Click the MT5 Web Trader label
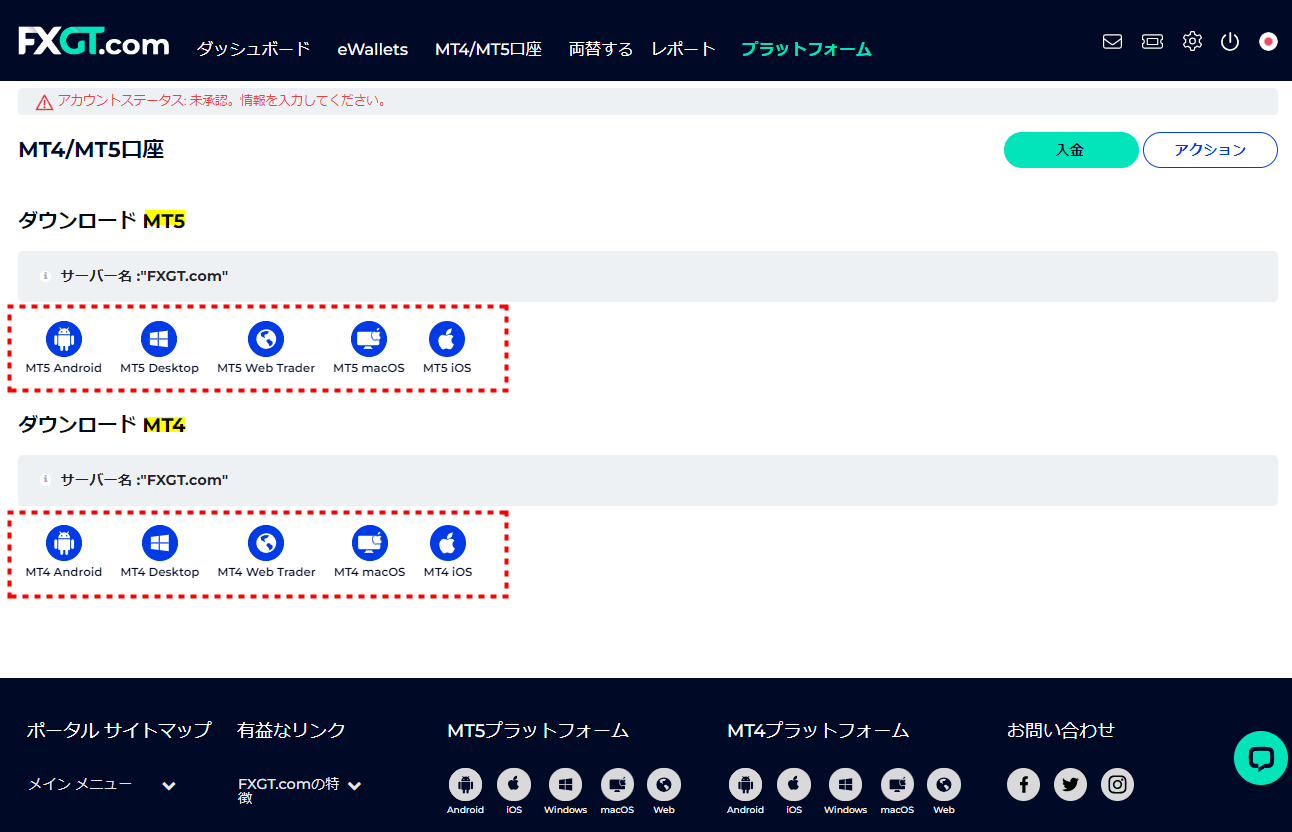 [266, 368]
